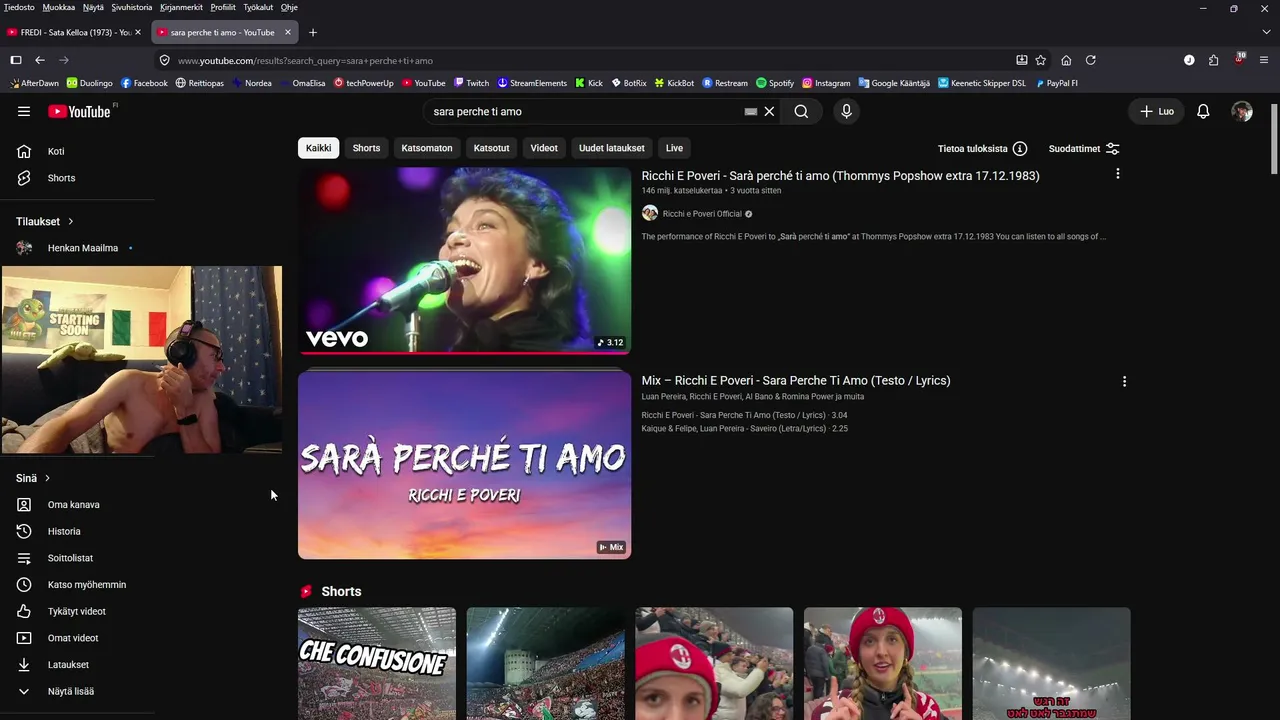Open the Spotify bookmark
1280x720 pixels.
(x=775, y=83)
